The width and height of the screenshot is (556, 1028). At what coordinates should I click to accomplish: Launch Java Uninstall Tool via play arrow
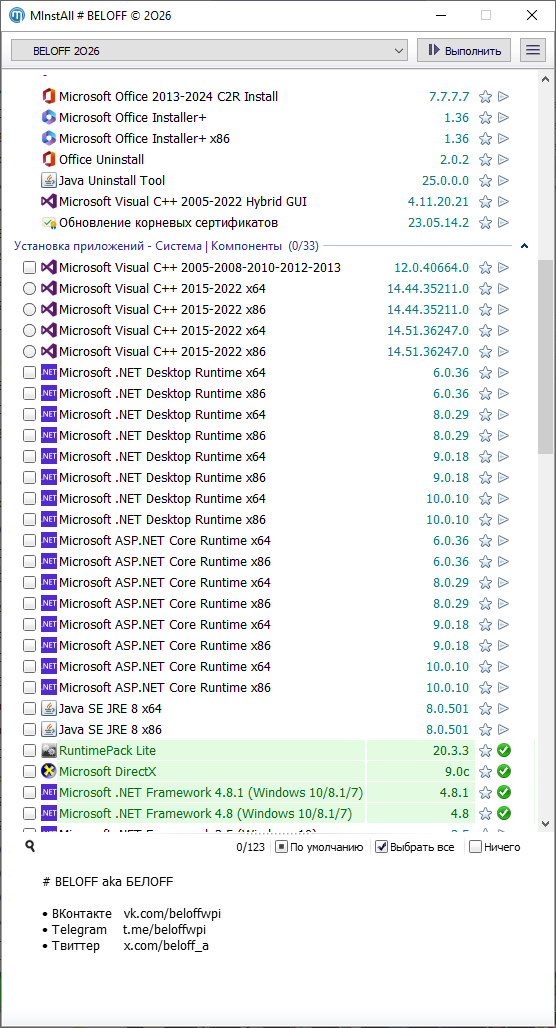pyautogui.click(x=504, y=181)
